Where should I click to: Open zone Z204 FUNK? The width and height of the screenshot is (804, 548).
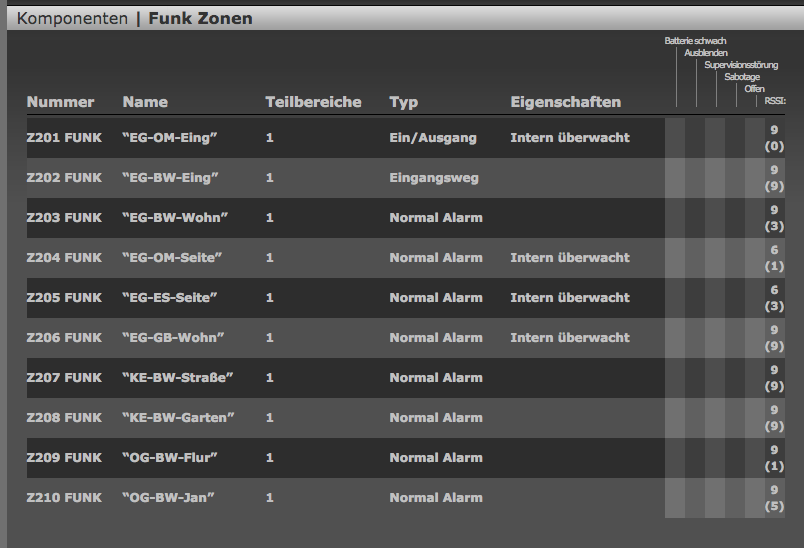point(64,258)
